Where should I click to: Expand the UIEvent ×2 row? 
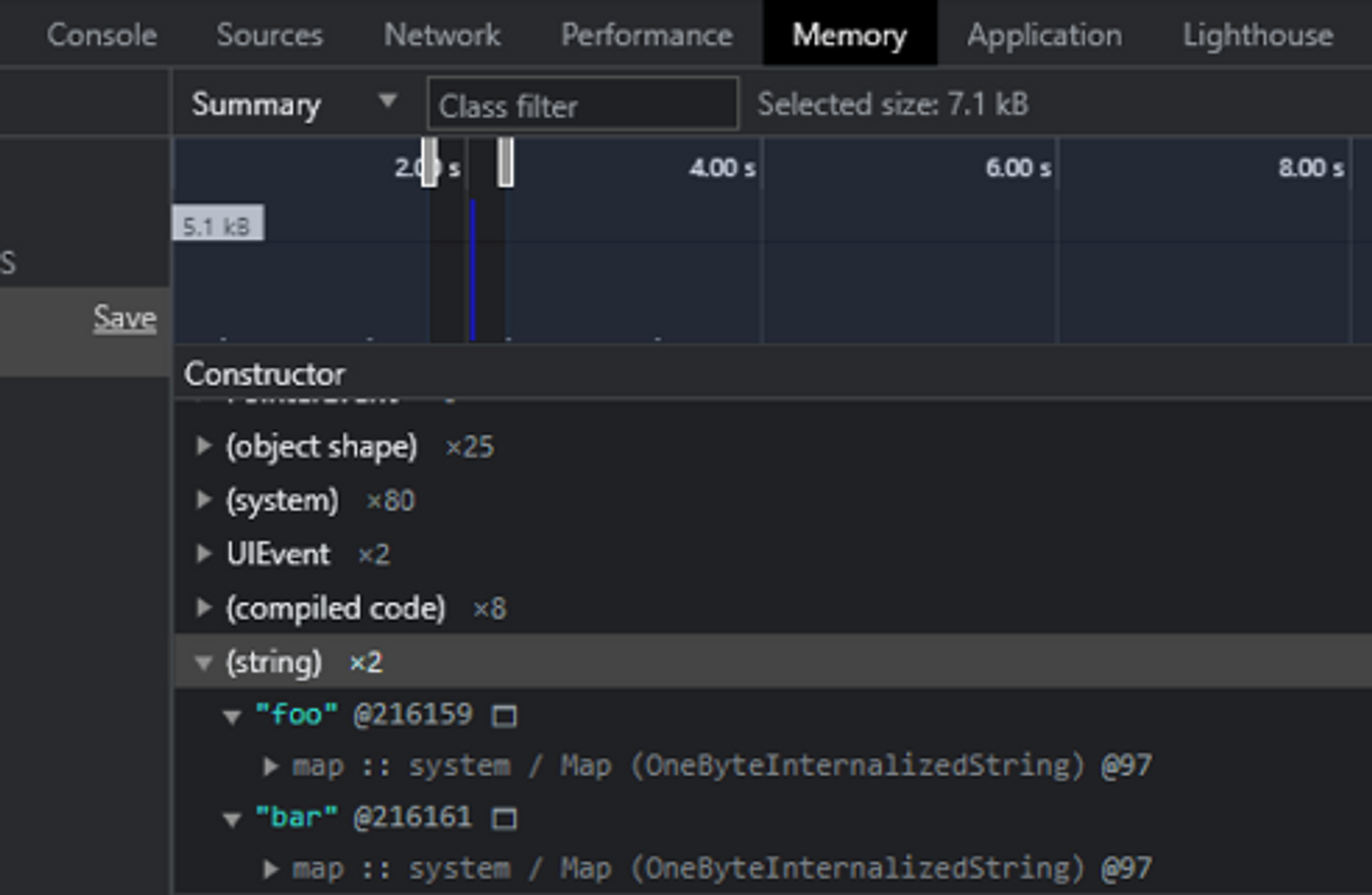[203, 553]
